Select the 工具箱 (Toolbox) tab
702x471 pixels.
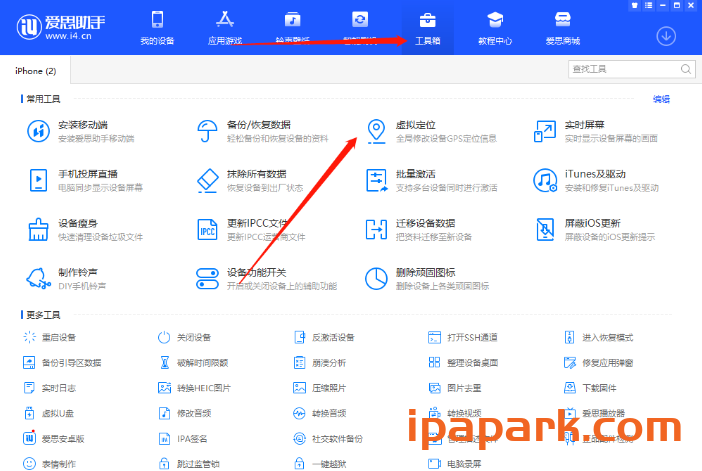428,28
